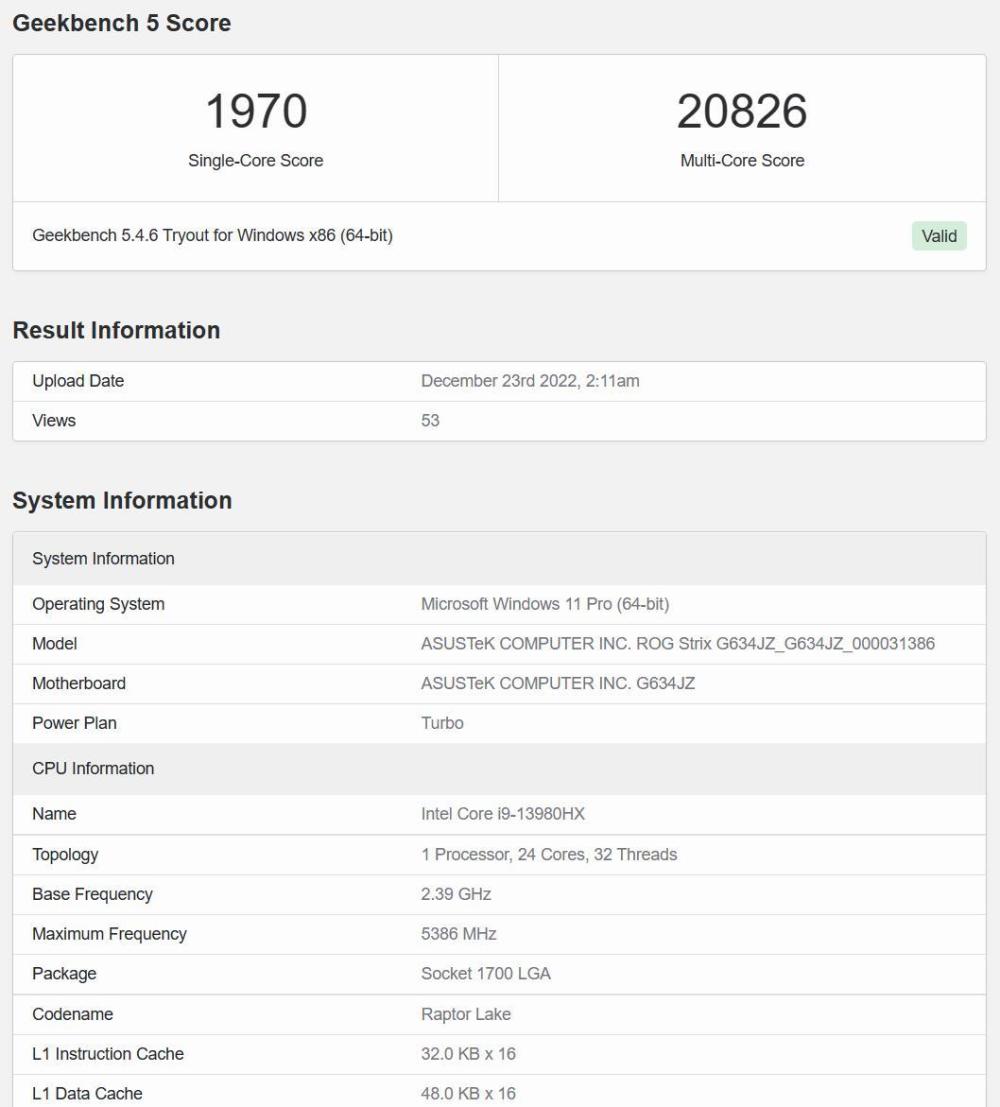Click the Geekbench 5 Score heading
Viewport: 1000px width, 1107px height.
pos(121,23)
